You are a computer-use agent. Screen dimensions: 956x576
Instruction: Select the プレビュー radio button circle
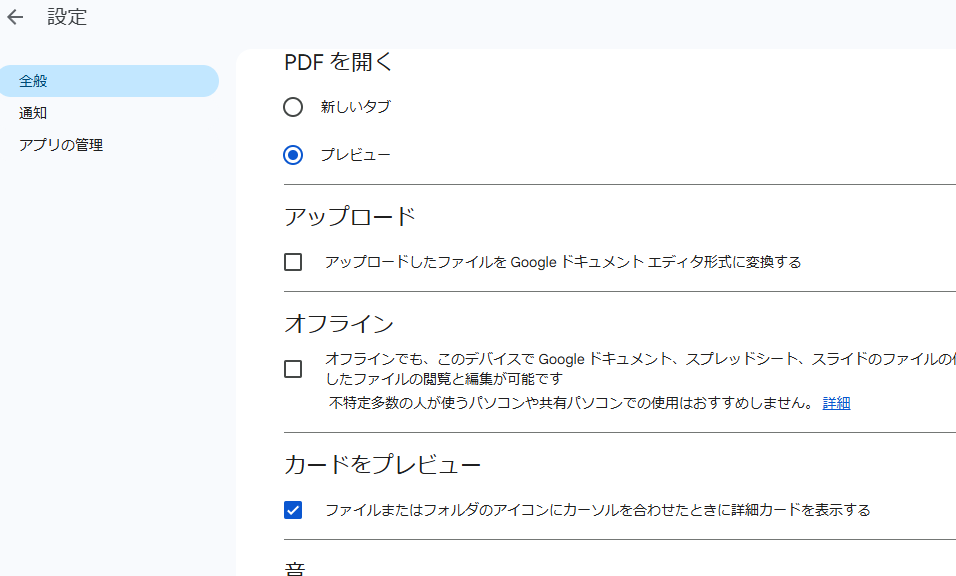(x=293, y=155)
